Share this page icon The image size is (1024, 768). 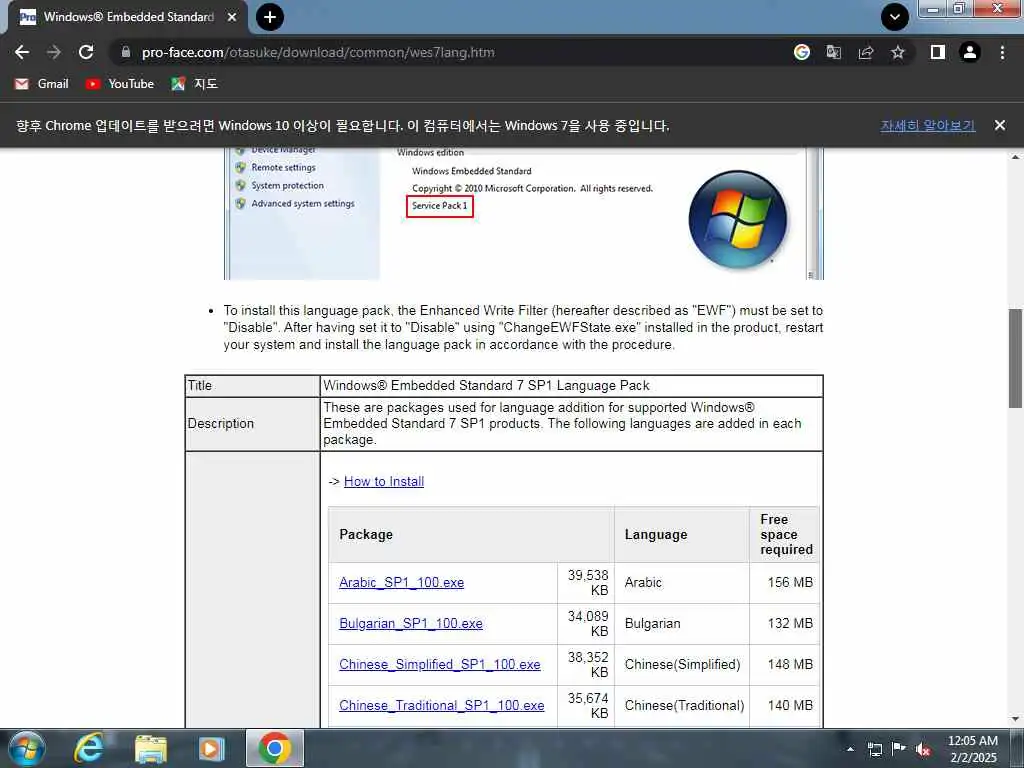[x=866, y=52]
